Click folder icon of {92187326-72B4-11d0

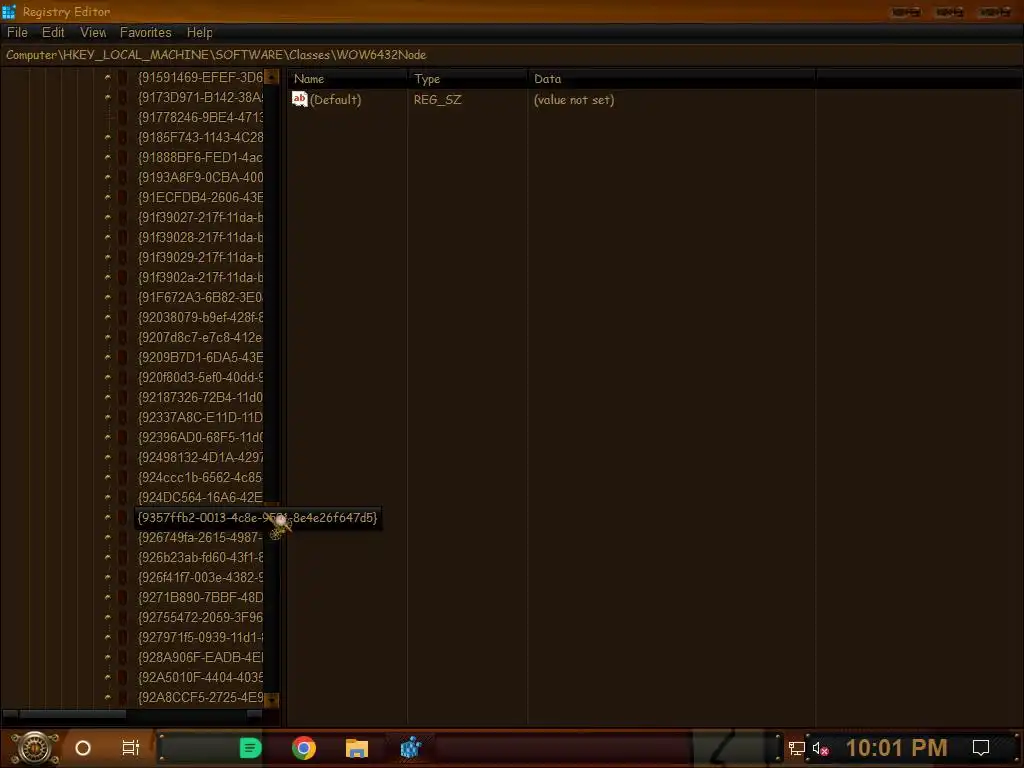(x=123, y=398)
